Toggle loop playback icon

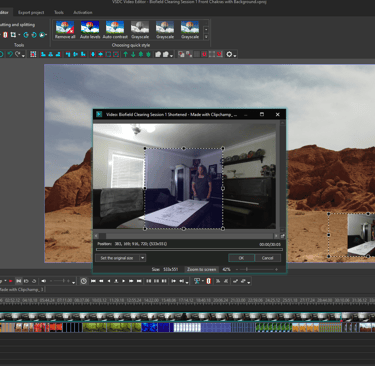pos(34,281)
